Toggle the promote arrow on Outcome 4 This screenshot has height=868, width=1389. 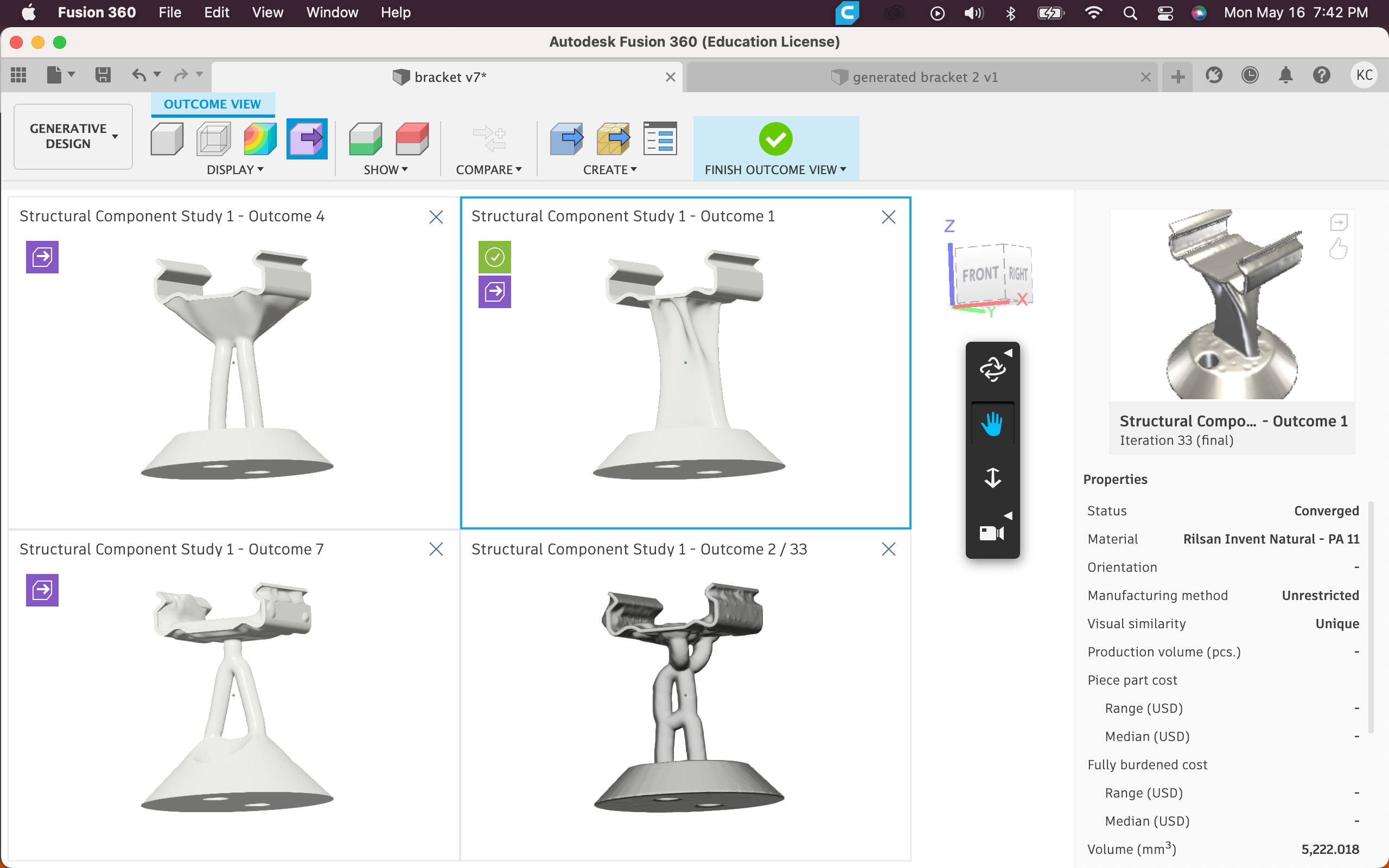click(43, 257)
